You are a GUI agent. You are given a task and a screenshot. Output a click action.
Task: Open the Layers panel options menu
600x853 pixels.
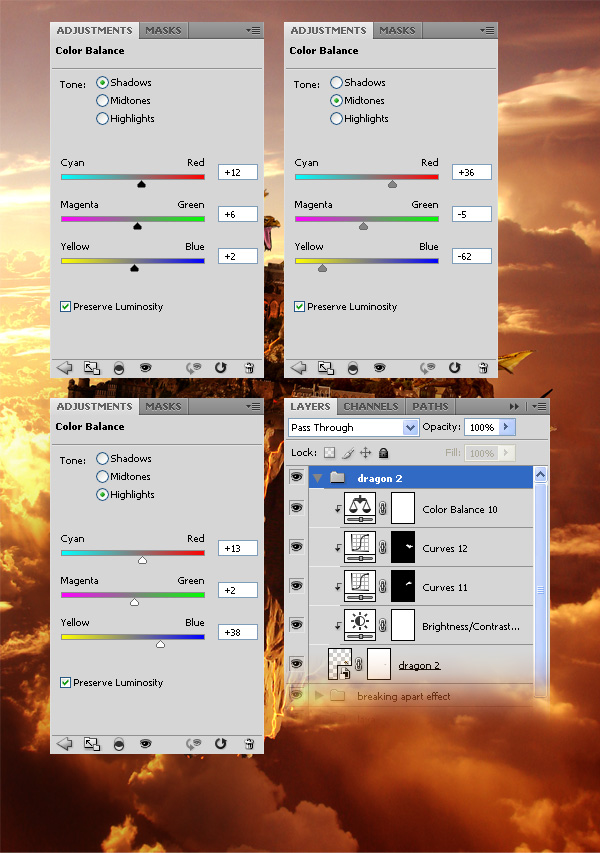(x=539, y=406)
